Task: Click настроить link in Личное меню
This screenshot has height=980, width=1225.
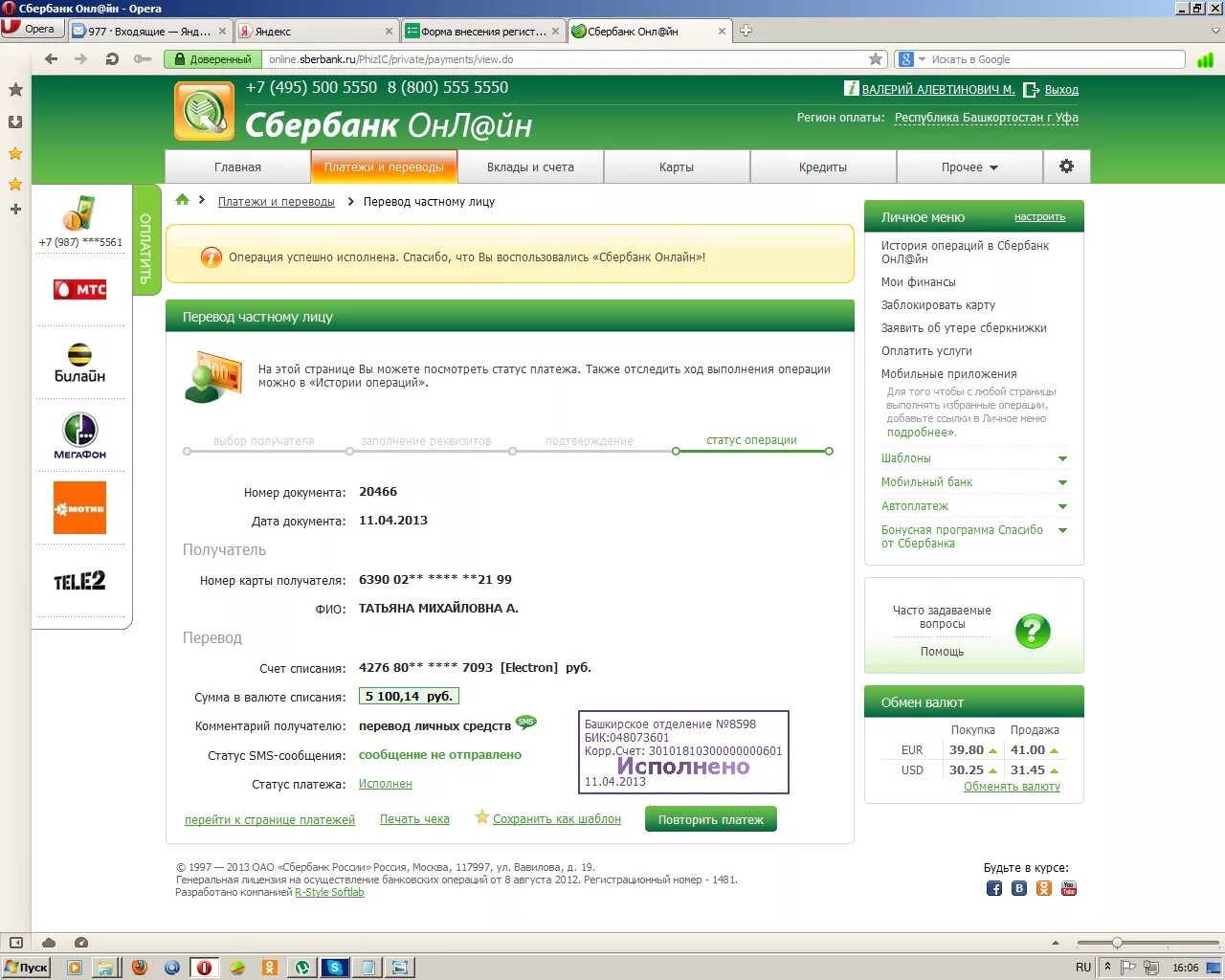Action: point(1040,217)
